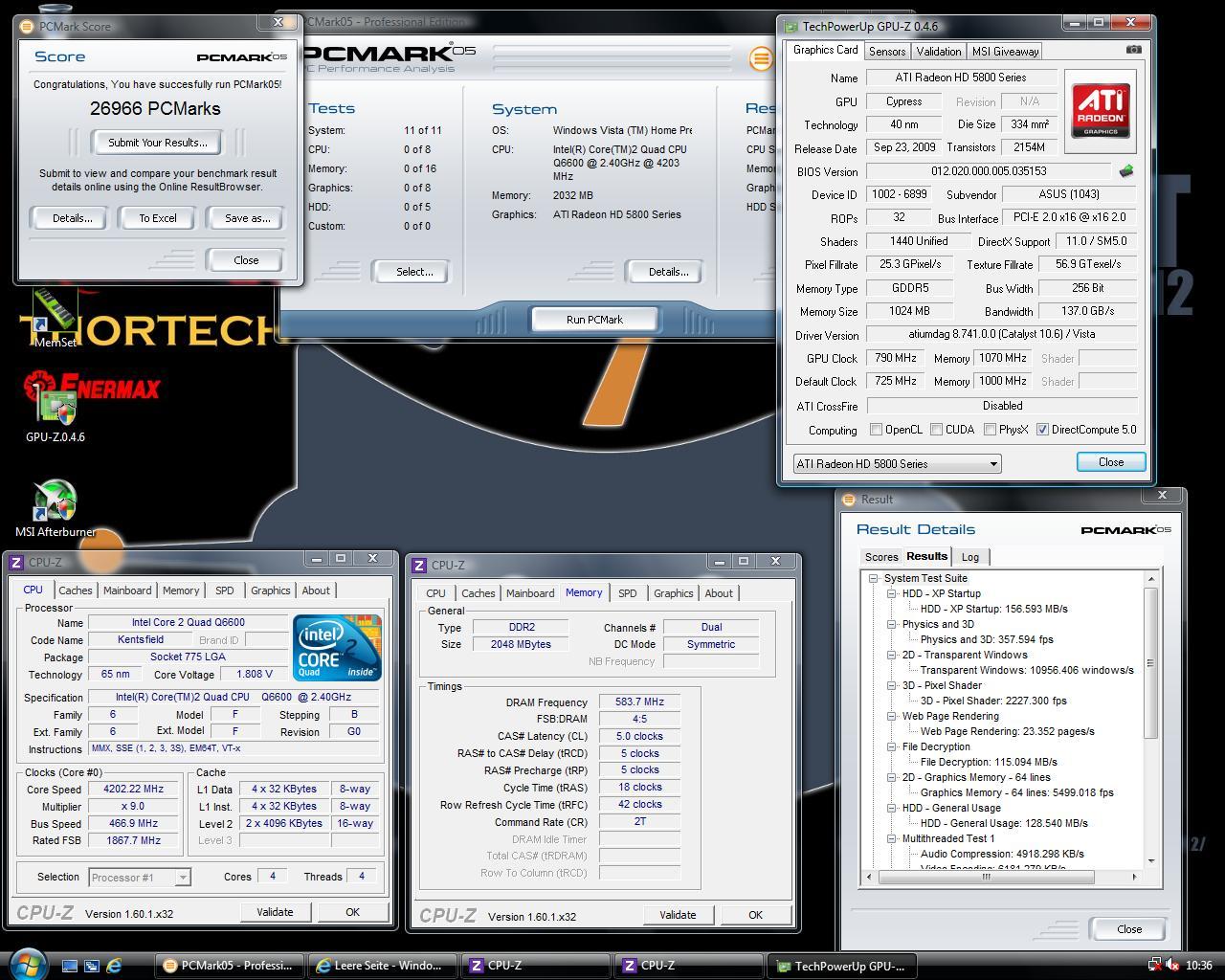Switch to Leere Seite browser taskbar button
Screen dimensions: 1225x980
click(383, 966)
